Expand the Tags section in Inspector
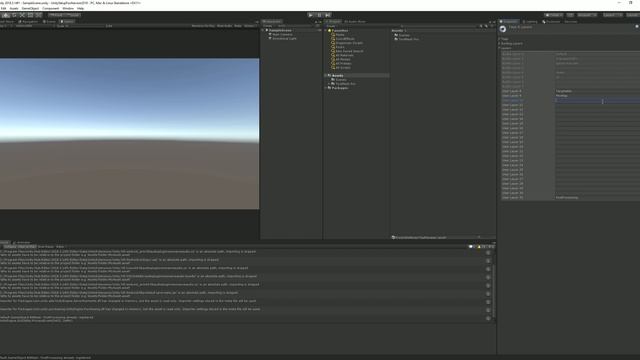640x360 pixels. tap(500, 39)
